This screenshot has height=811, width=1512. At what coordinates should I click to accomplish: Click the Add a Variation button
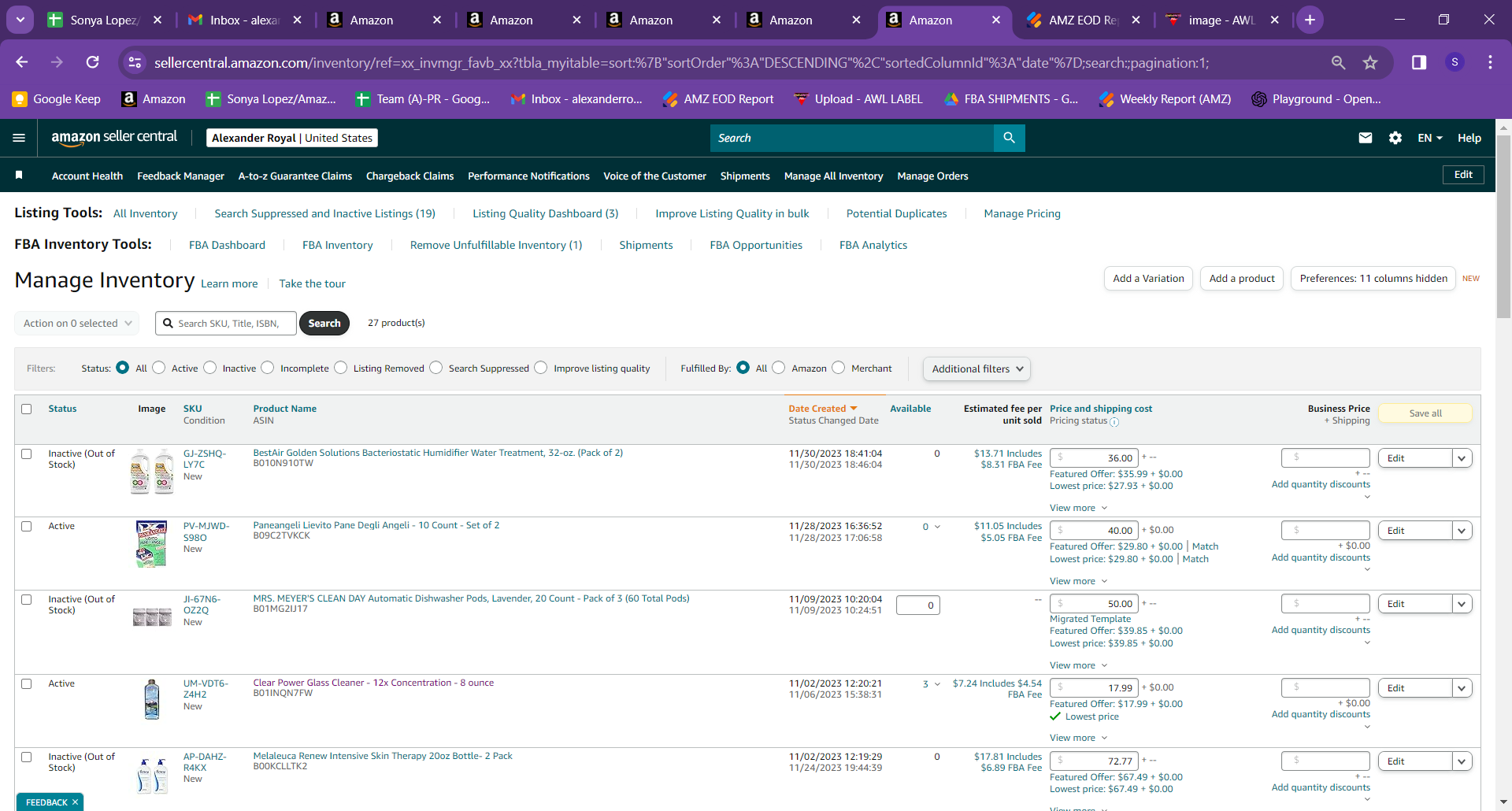(1148, 278)
